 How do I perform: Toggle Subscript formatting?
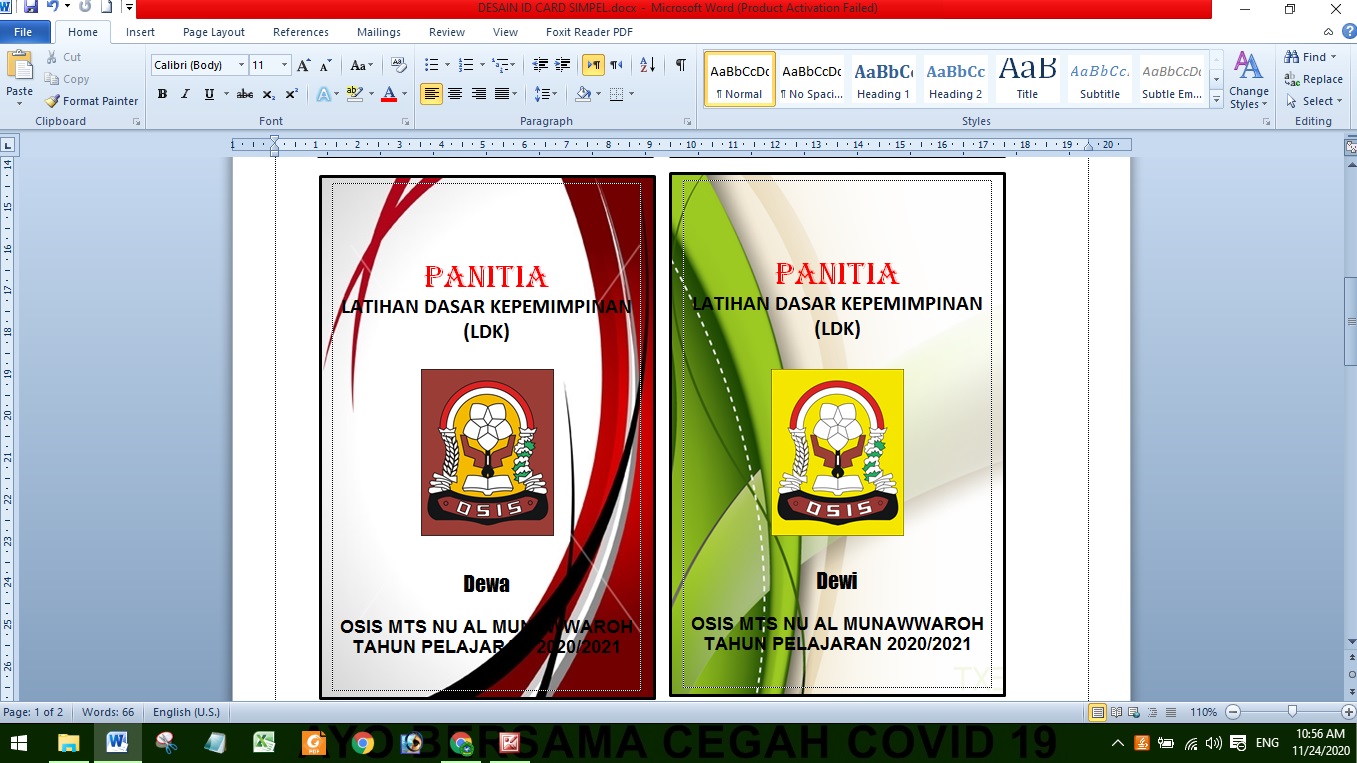268,94
